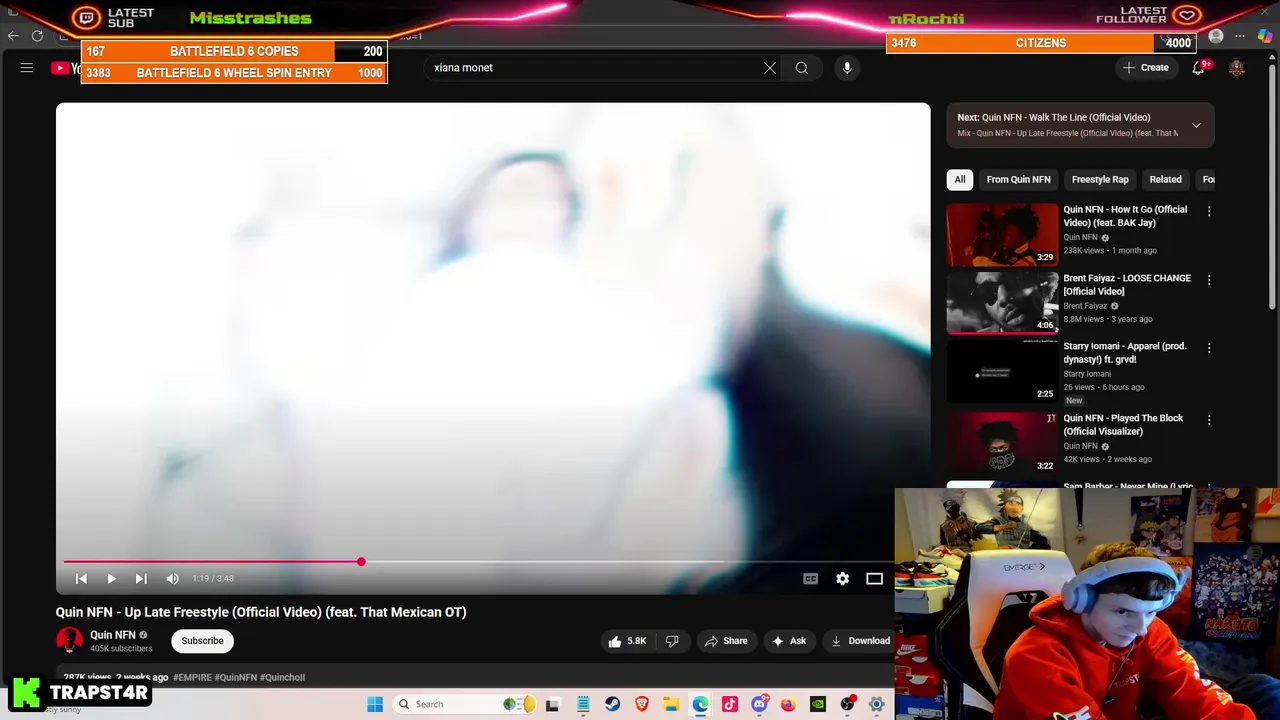Screen dimensions: 1280x720
Task: Open Steam from the taskbar
Action: [612, 705]
